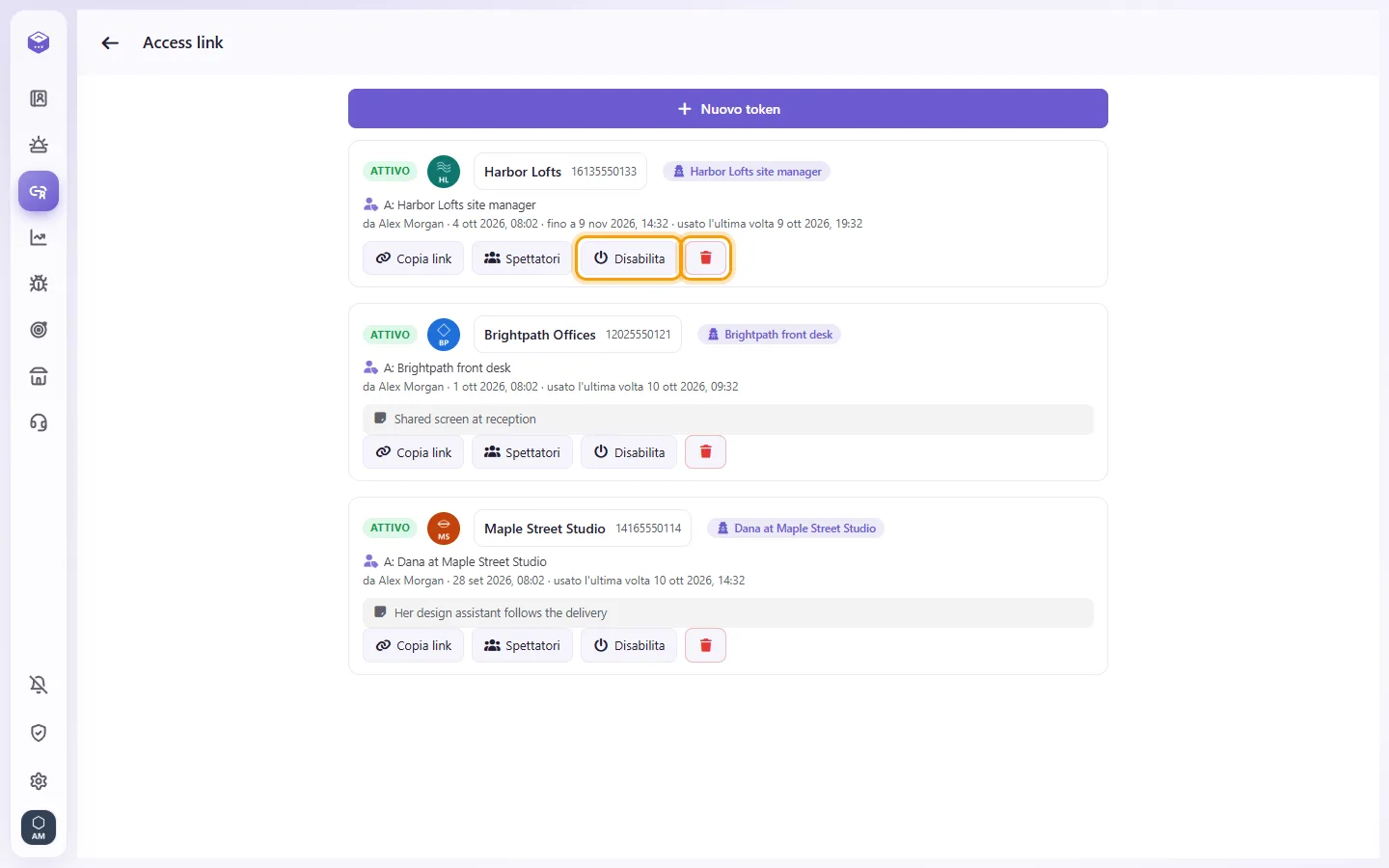Select the active access link sidebar icon

(x=39, y=191)
